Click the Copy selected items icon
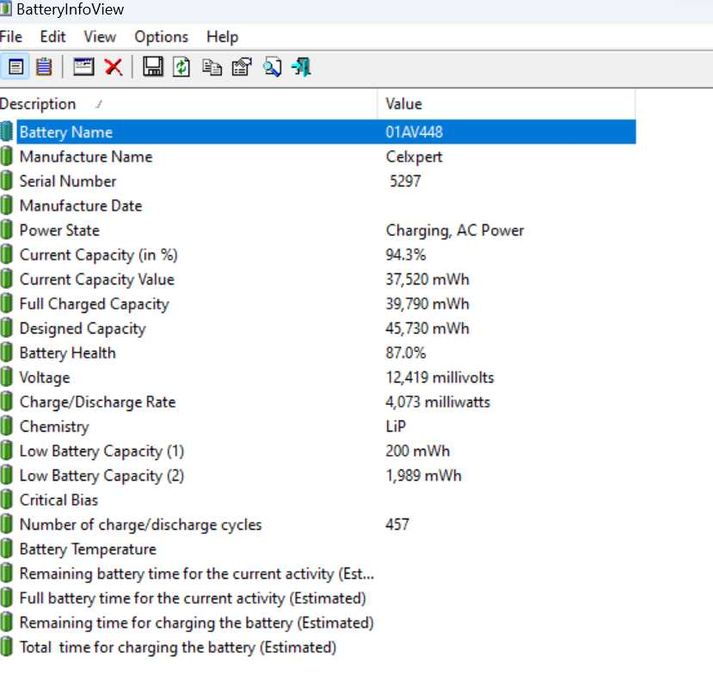This screenshot has width=713, height=699. tap(212, 67)
